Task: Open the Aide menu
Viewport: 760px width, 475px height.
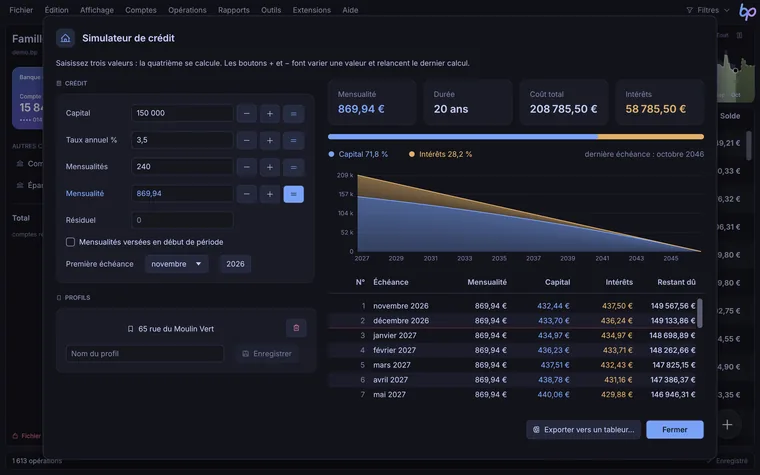Action: coord(350,10)
